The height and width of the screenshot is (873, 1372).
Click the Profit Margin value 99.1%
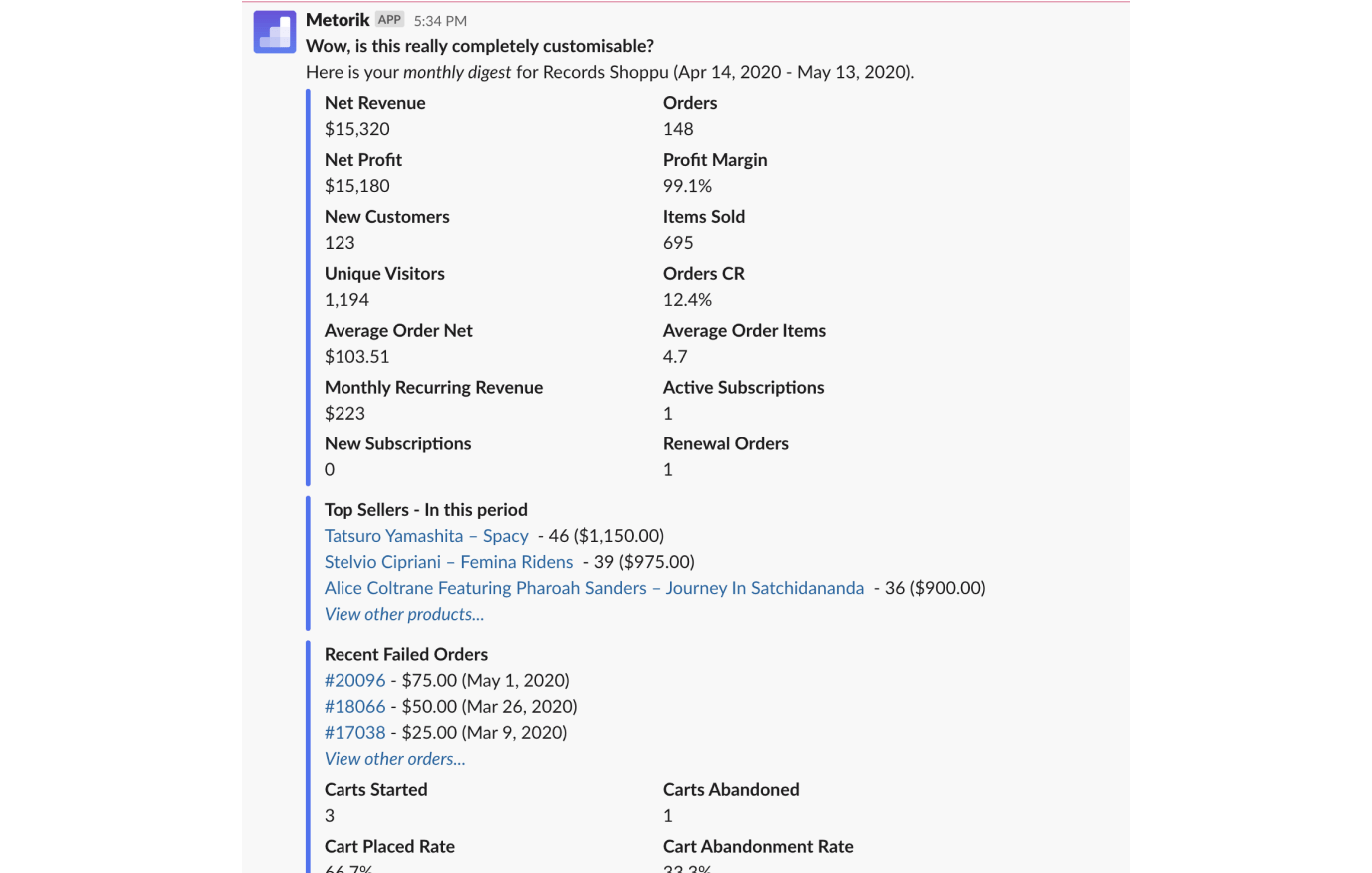click(x=687, y=186)
